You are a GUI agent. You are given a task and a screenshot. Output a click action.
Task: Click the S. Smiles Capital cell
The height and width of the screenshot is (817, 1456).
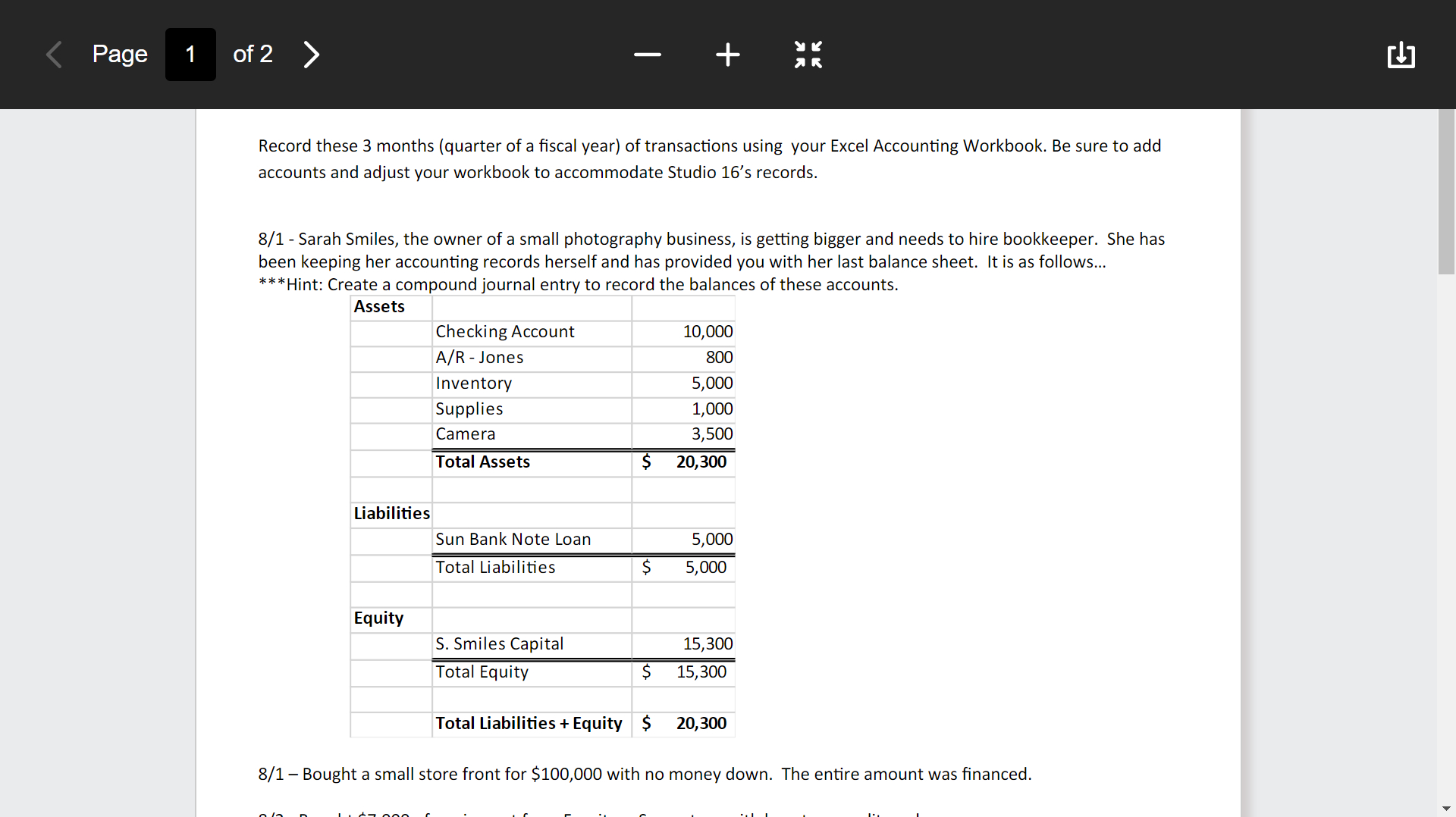[x=532, y=644]
